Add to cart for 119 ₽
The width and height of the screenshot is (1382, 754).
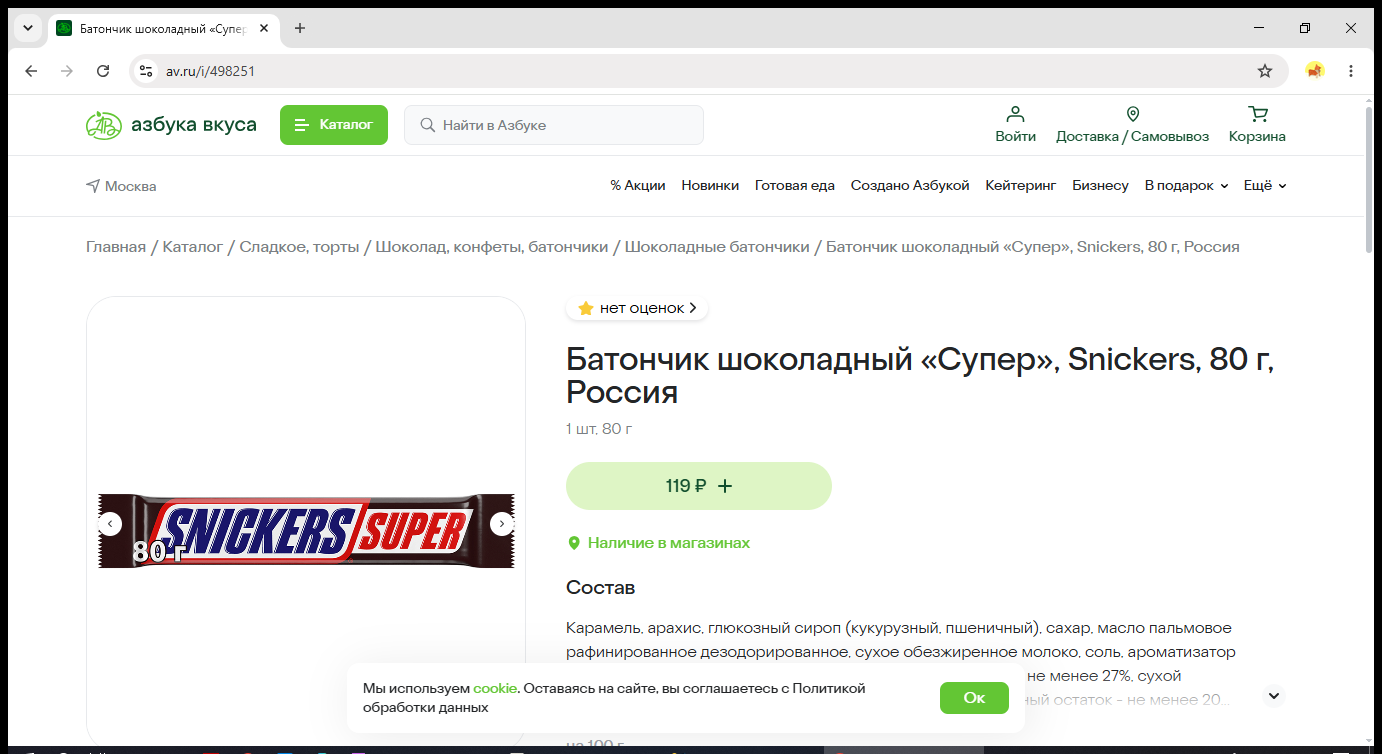click(x=699, y=486)
